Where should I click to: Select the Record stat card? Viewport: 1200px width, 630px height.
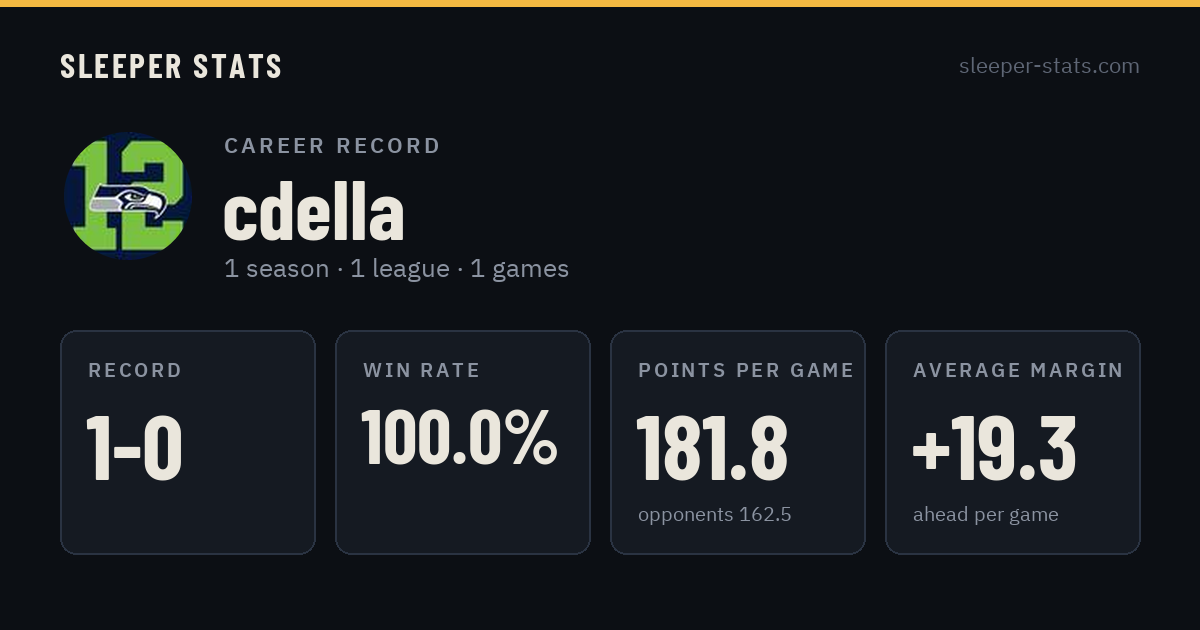(188, 442)
